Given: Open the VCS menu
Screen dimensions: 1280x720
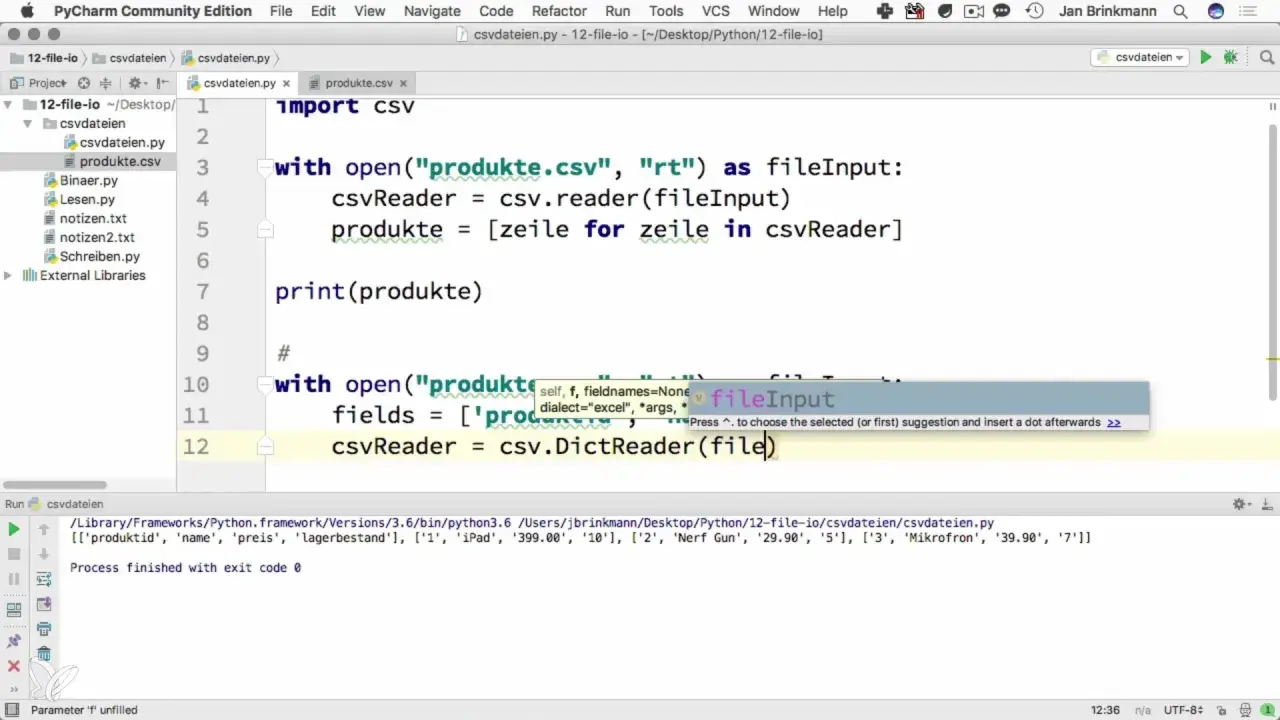Looking at the screenshot, I should [x=718, y=11].
